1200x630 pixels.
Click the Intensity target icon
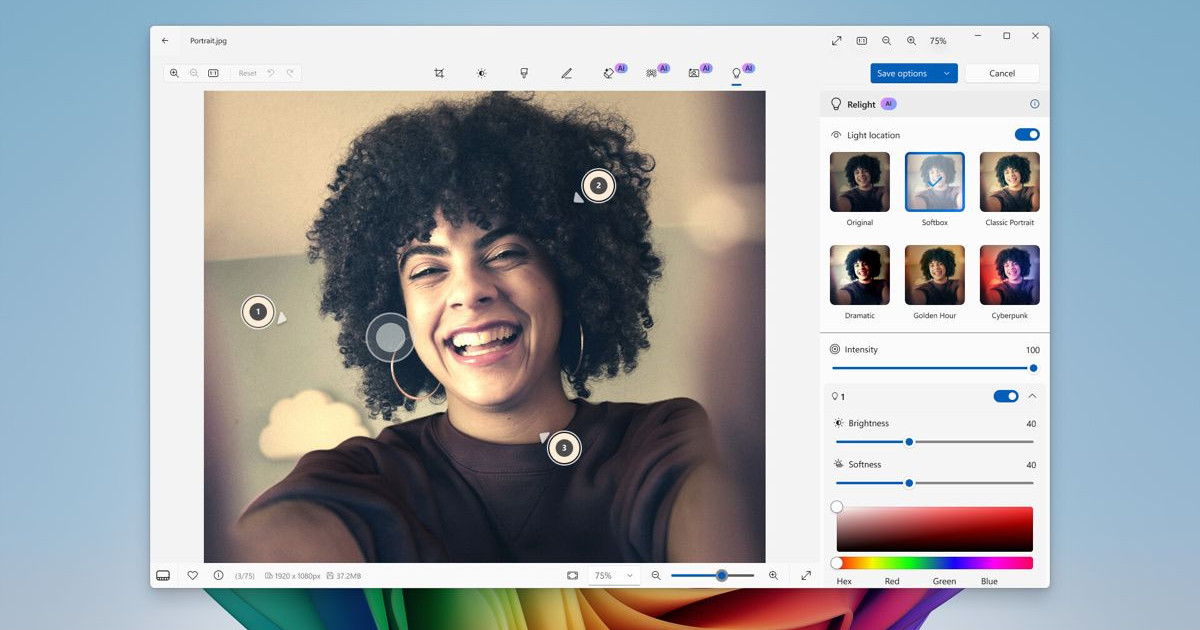point(835,349)
